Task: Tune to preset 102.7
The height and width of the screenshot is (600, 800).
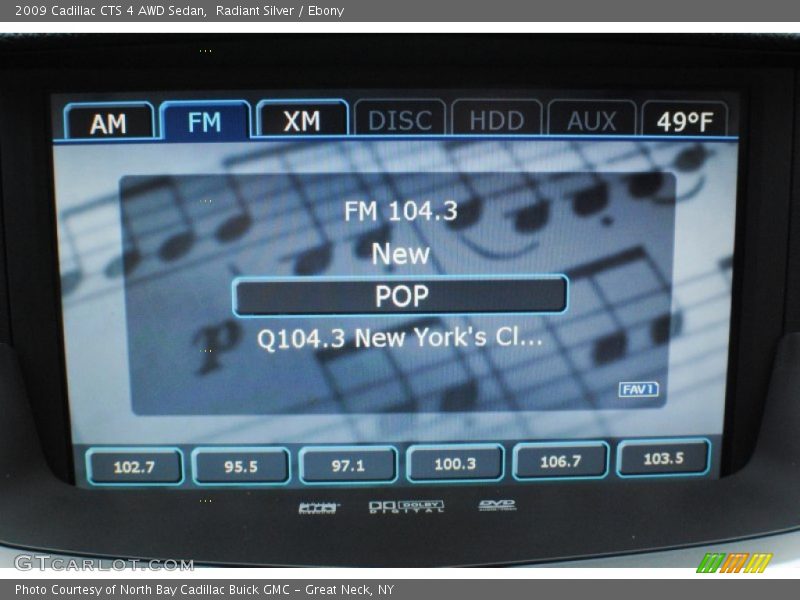Action: pyautogui.click(x=134, y=466)
